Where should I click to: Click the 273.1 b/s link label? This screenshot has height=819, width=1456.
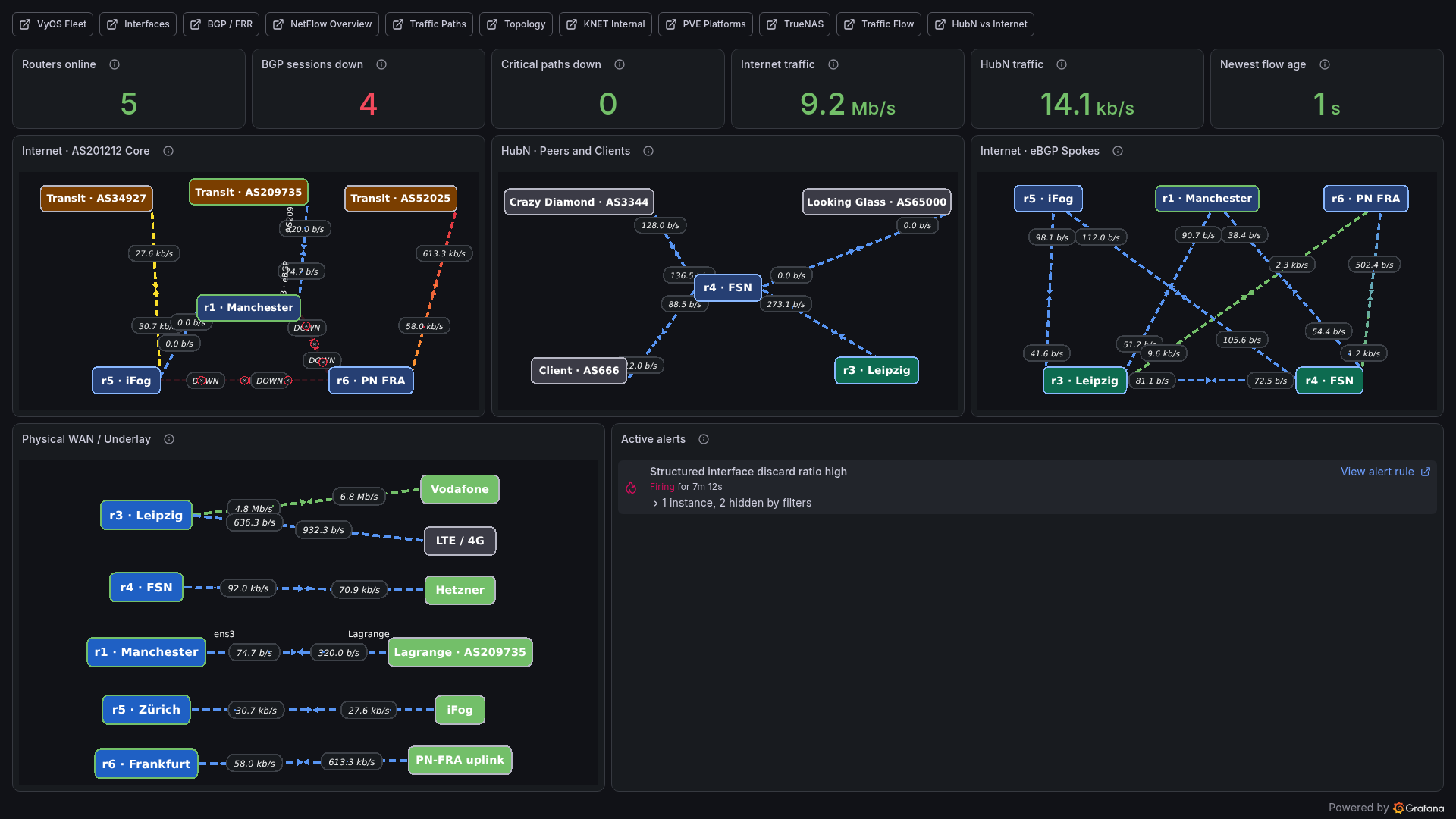(786, 304)
